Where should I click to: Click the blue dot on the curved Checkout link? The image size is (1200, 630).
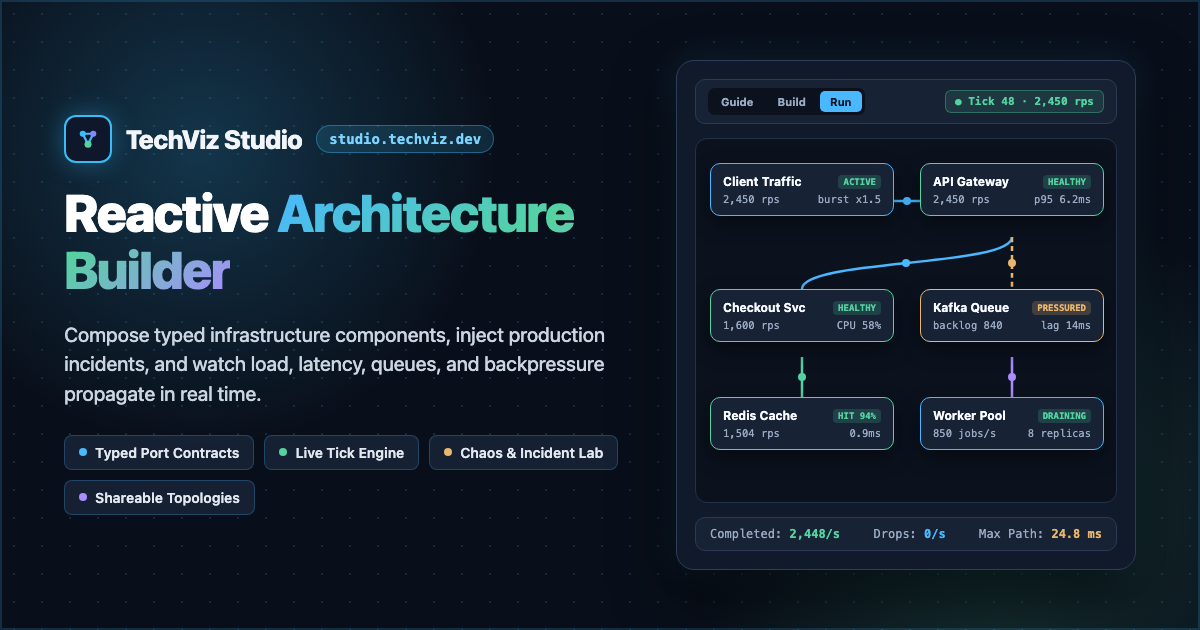pos(906,263)
